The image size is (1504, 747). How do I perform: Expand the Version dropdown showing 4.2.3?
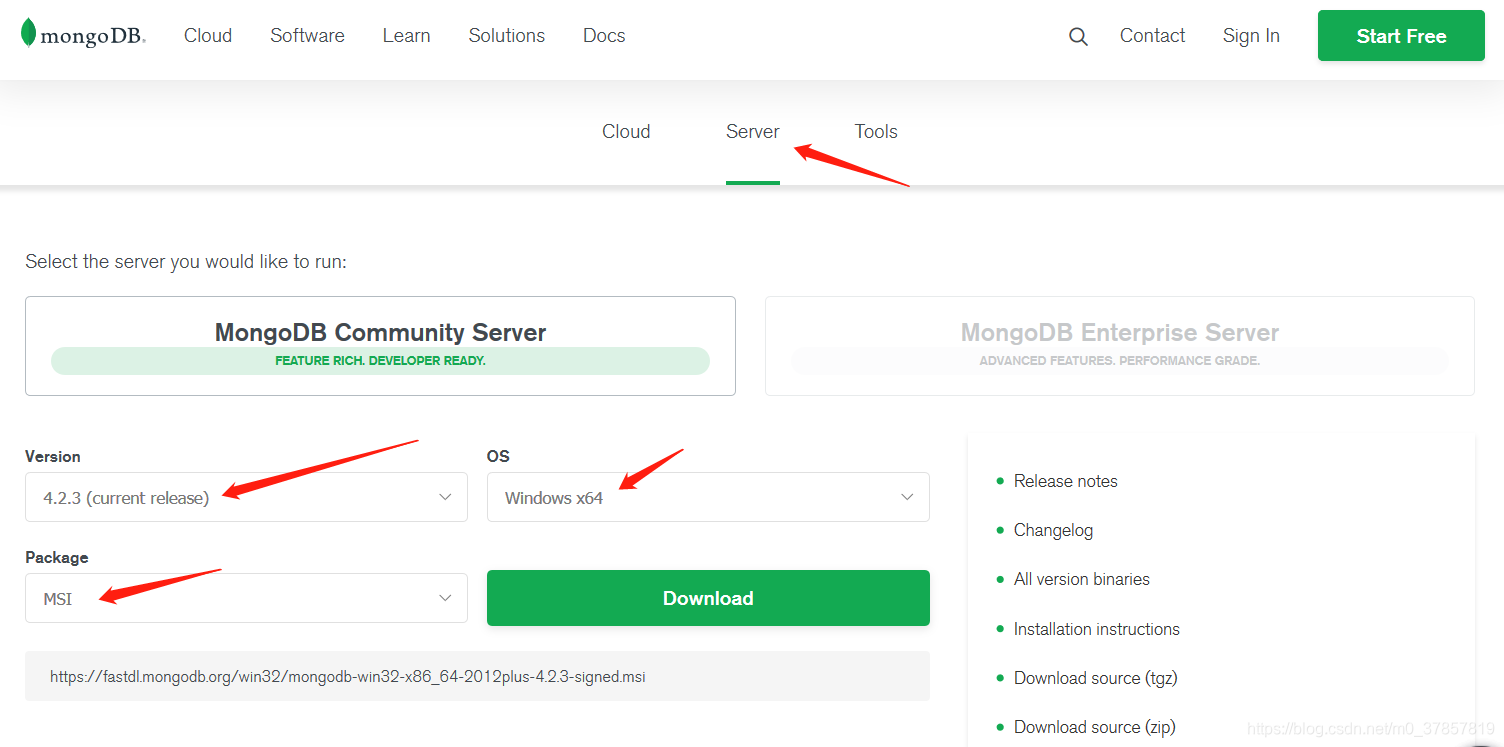click(246, 497)
